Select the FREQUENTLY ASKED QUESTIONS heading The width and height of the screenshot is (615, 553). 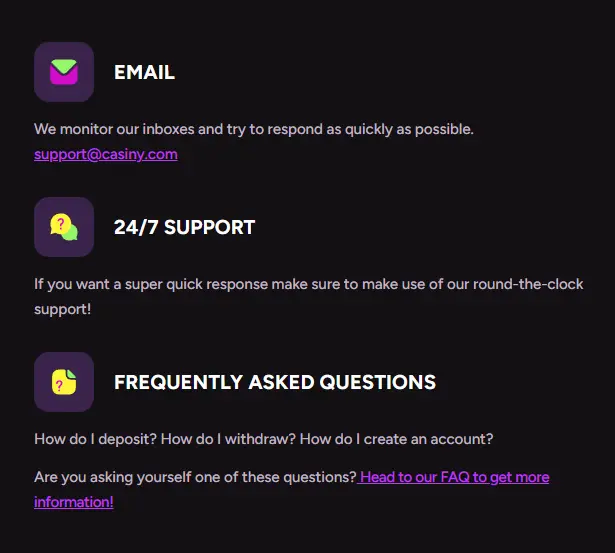[275, 382]
